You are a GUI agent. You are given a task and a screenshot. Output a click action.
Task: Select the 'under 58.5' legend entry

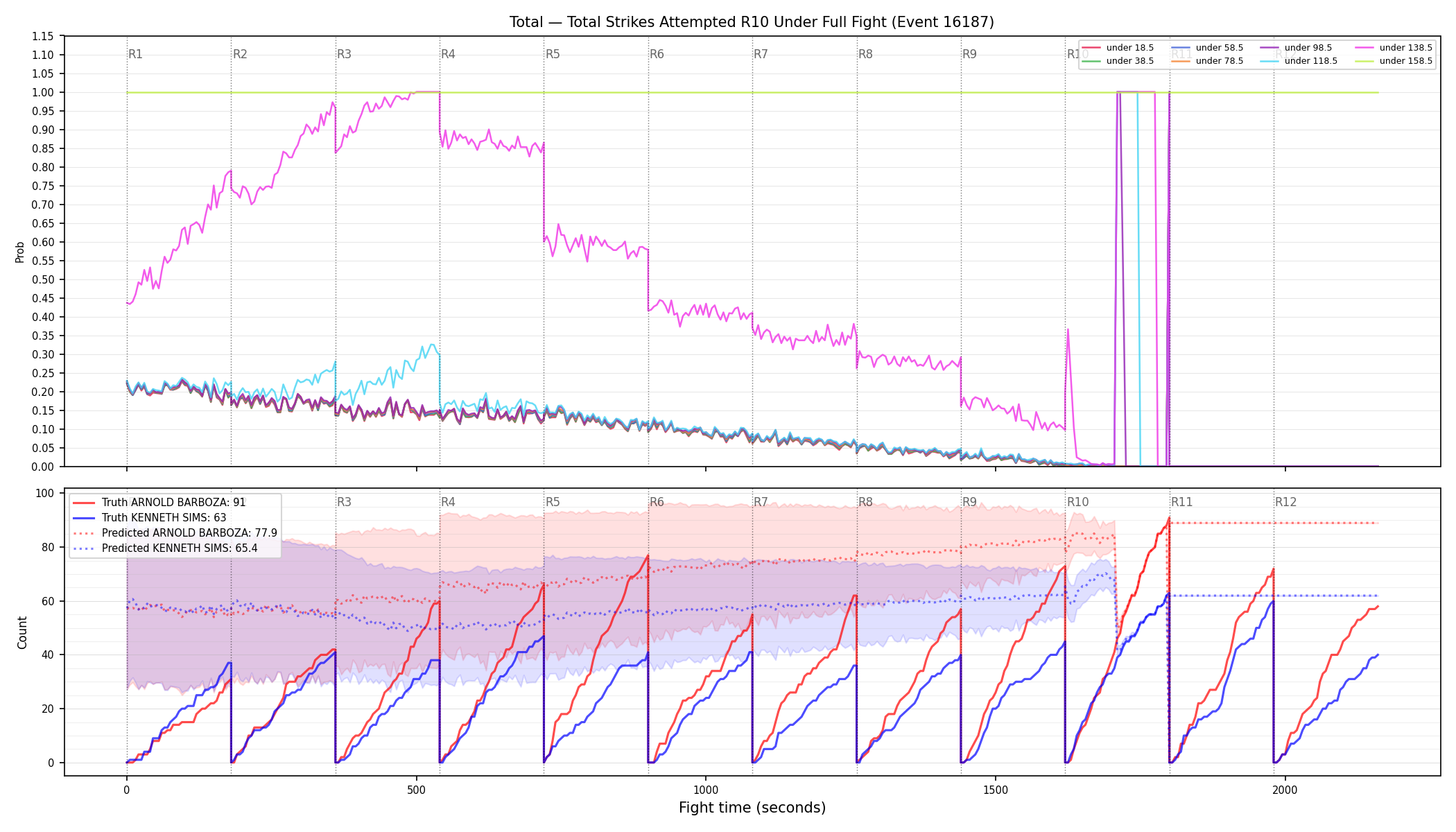pos(1207,48)
